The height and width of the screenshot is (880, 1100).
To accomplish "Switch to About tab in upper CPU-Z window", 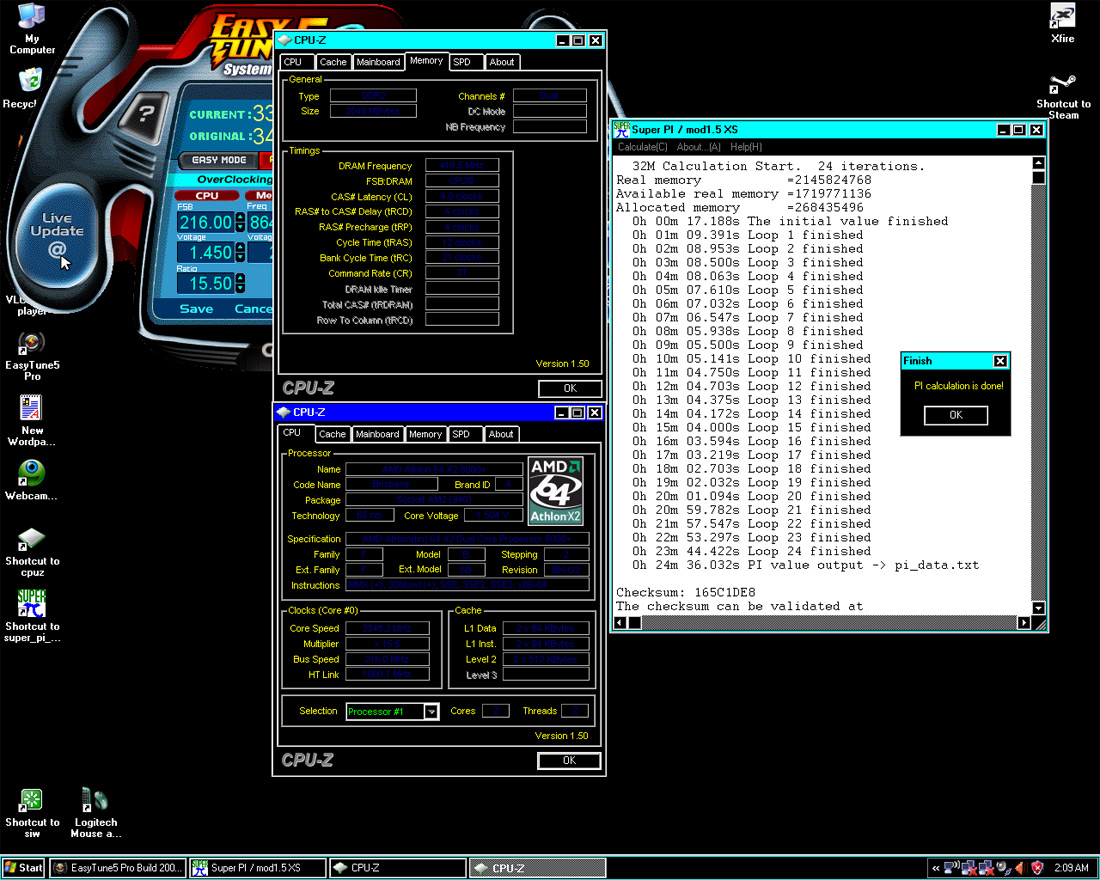I will click(502, 62).
